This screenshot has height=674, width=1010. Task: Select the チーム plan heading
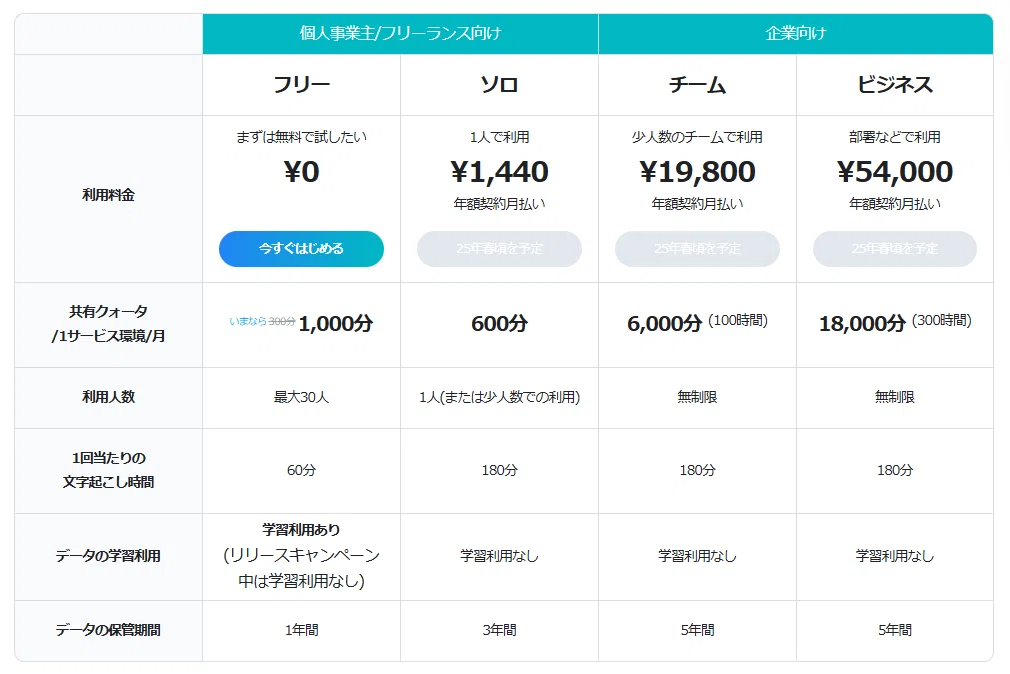click(x=697, y=85)
